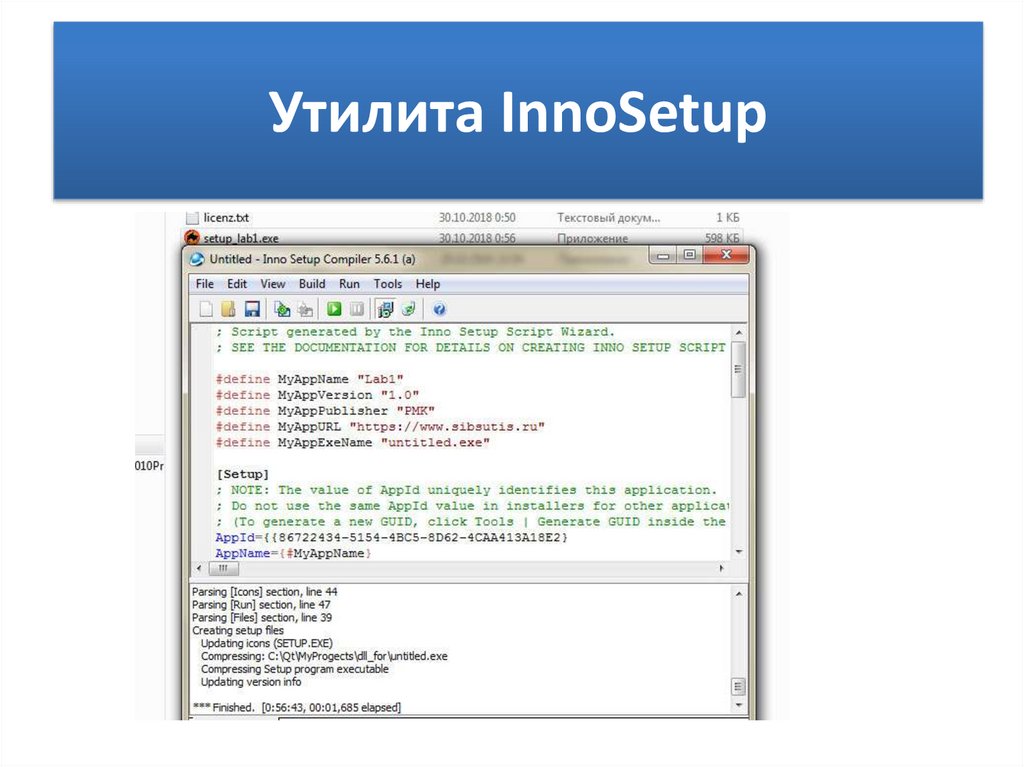
Task: Click the editor horizontal scrollbar thumb
Action: (223, 568)
